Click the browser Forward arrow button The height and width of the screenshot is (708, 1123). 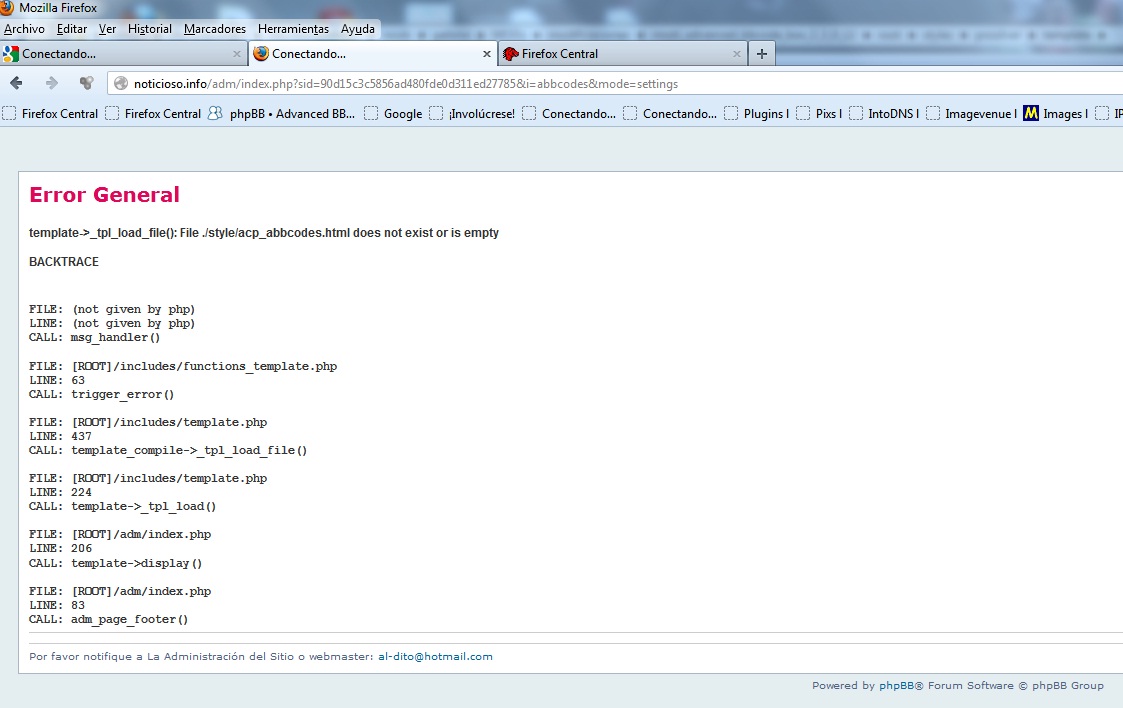(x=52, y=83)
